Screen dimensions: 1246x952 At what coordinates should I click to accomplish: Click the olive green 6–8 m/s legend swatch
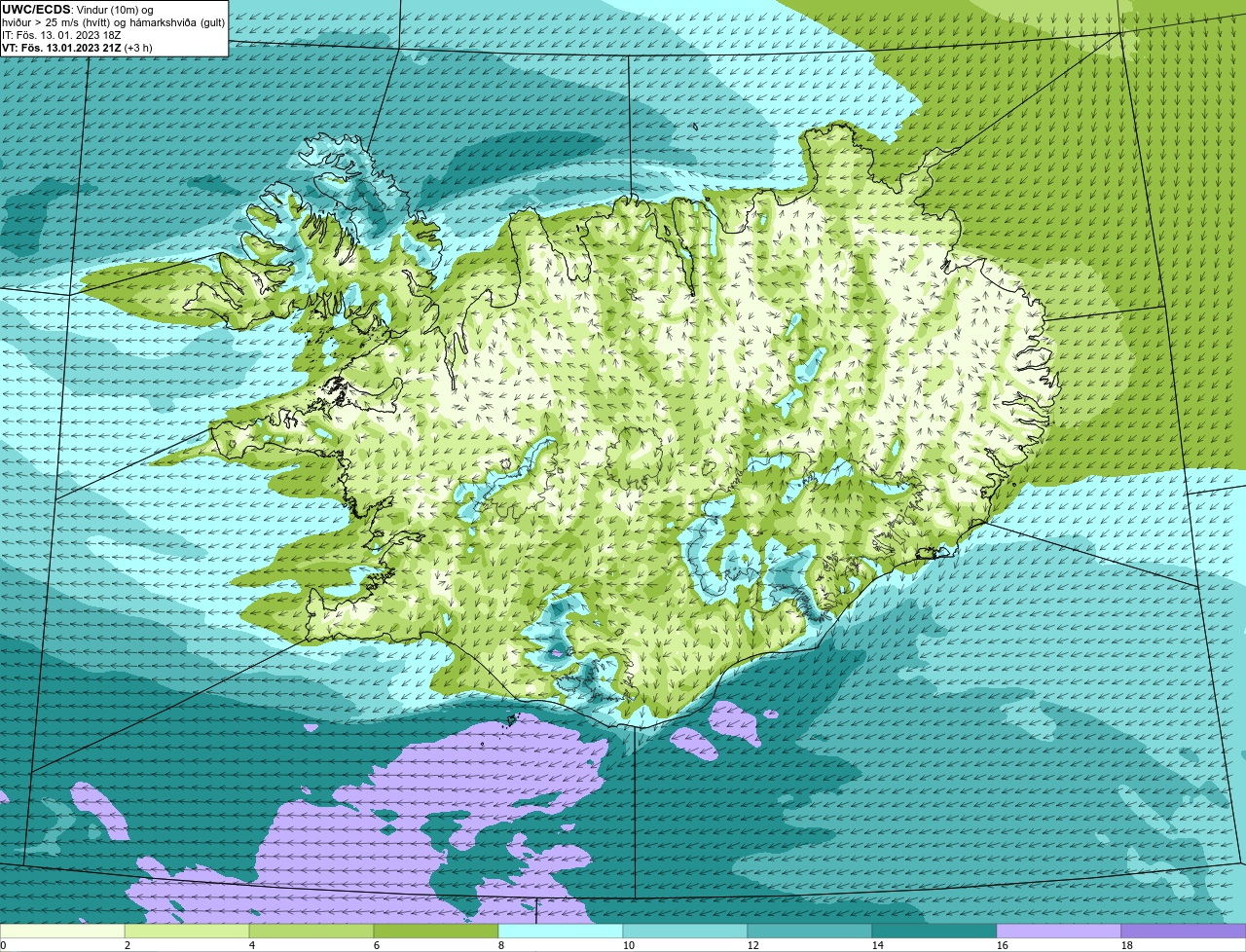pyautogui.click(x=436, y=931)
